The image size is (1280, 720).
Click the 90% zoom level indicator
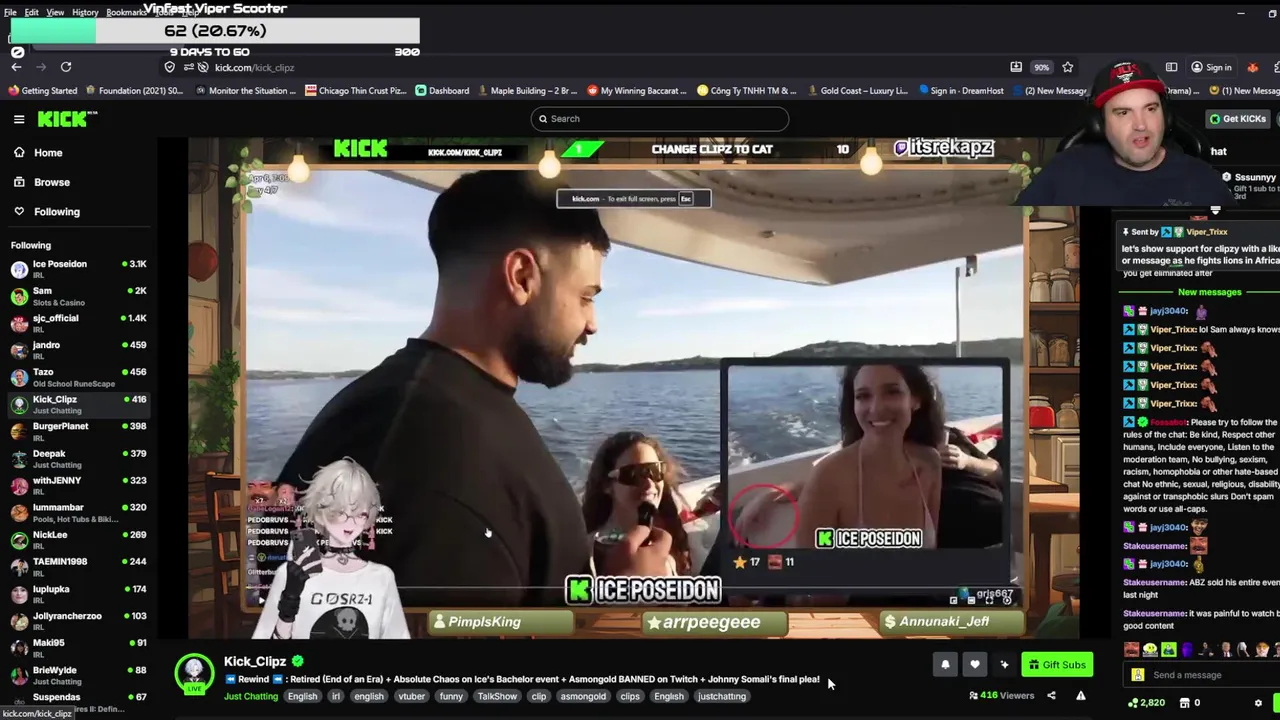[1042, 67]
